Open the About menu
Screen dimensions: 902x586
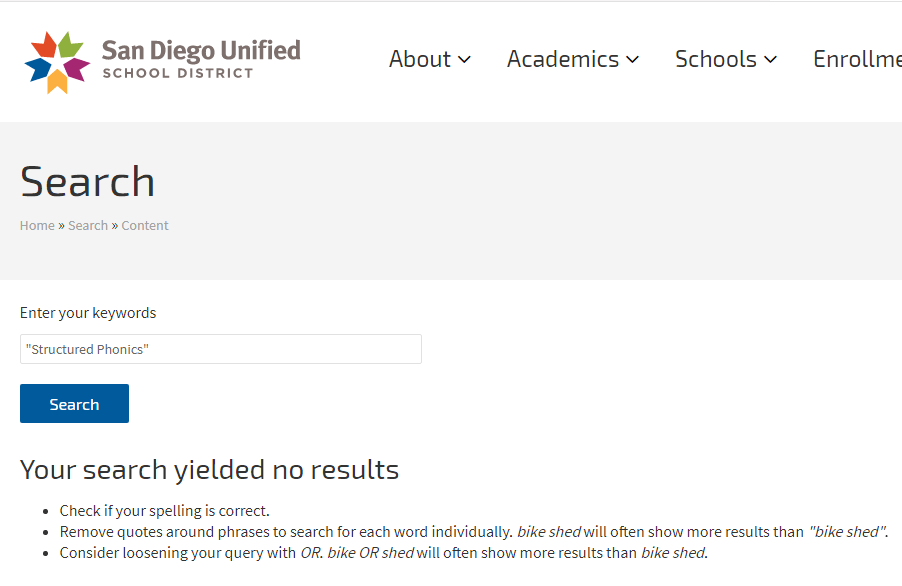tap(419, 59)
